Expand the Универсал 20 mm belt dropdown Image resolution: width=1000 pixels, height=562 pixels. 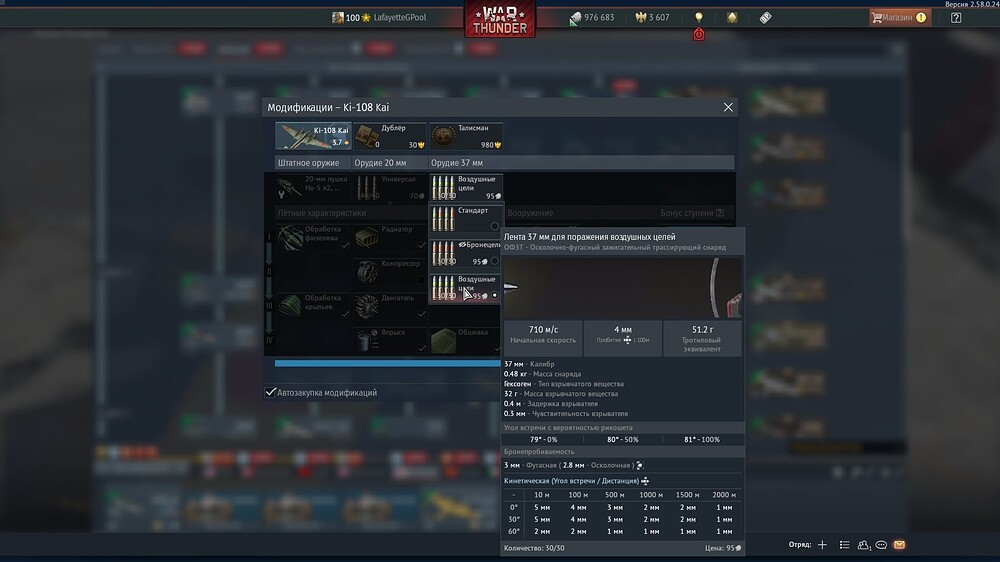click(x=390, y=188)
